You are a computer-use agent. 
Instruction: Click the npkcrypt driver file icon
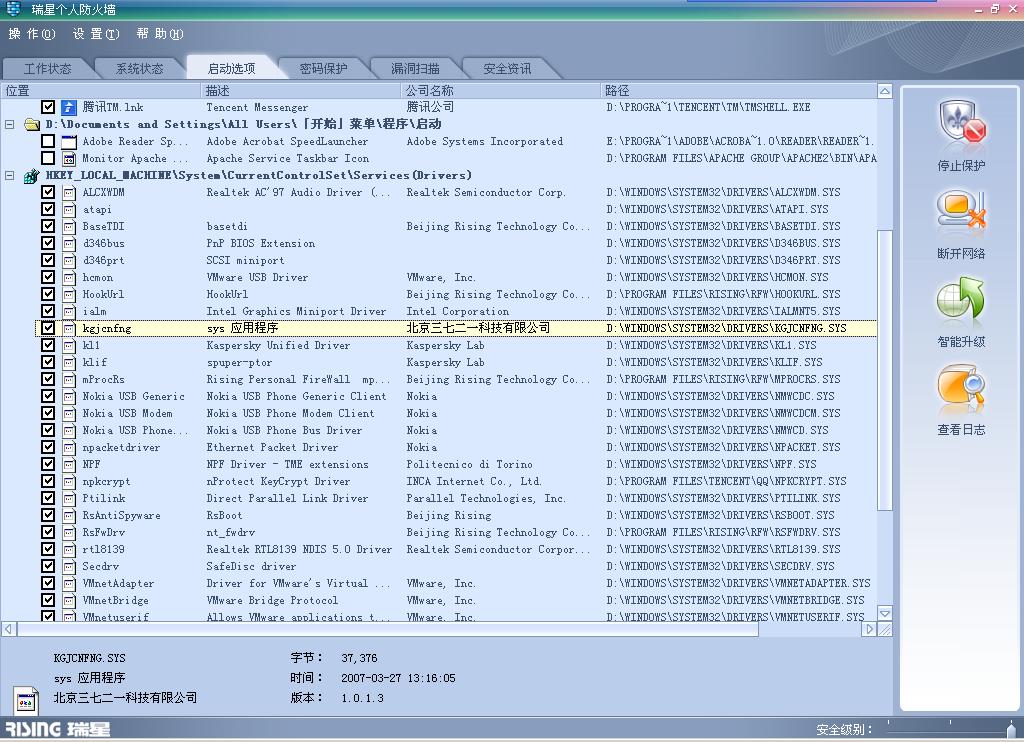(69, 481)
